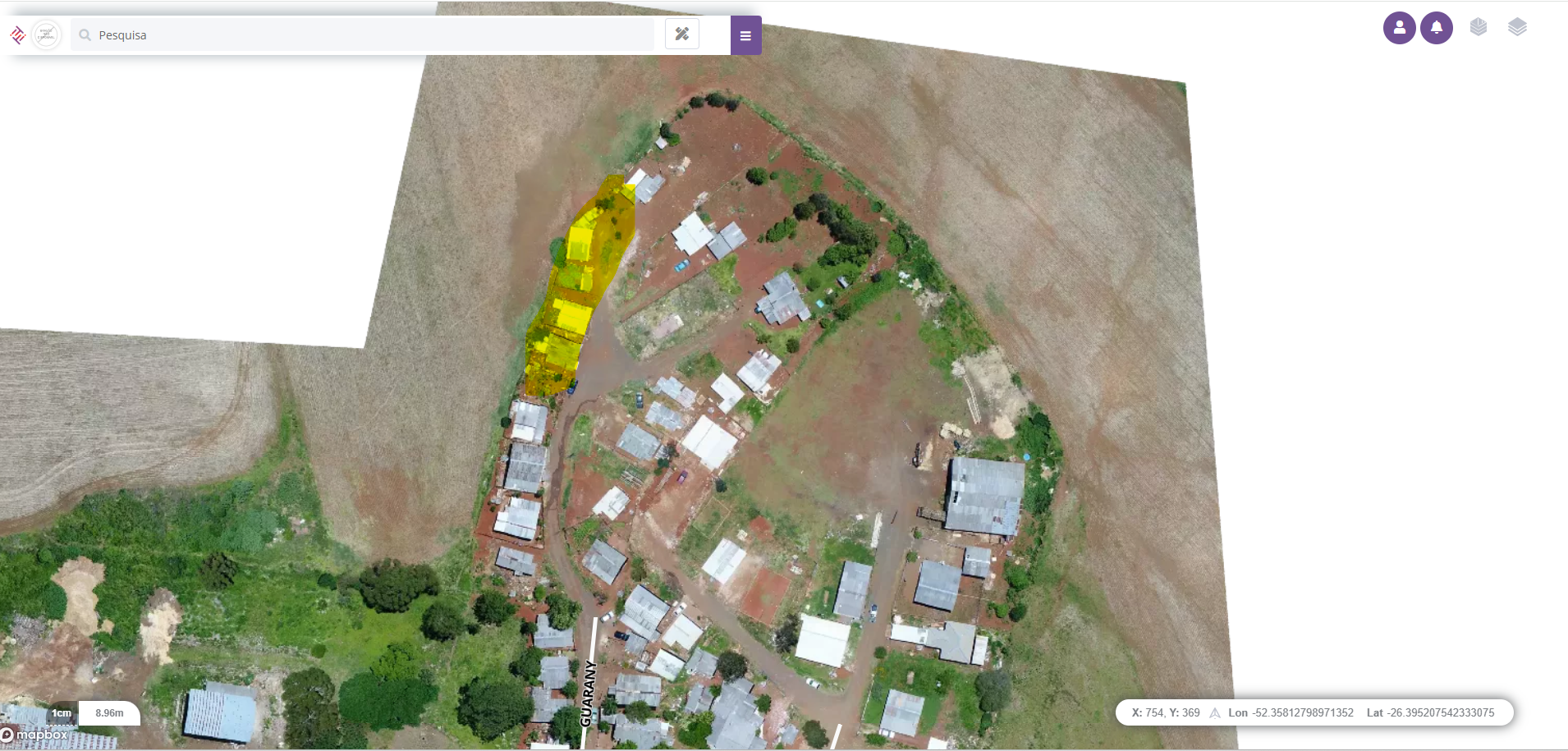Click the navigation arrow in coordinates bar
1568x751 pixels.
(1215, 713)
